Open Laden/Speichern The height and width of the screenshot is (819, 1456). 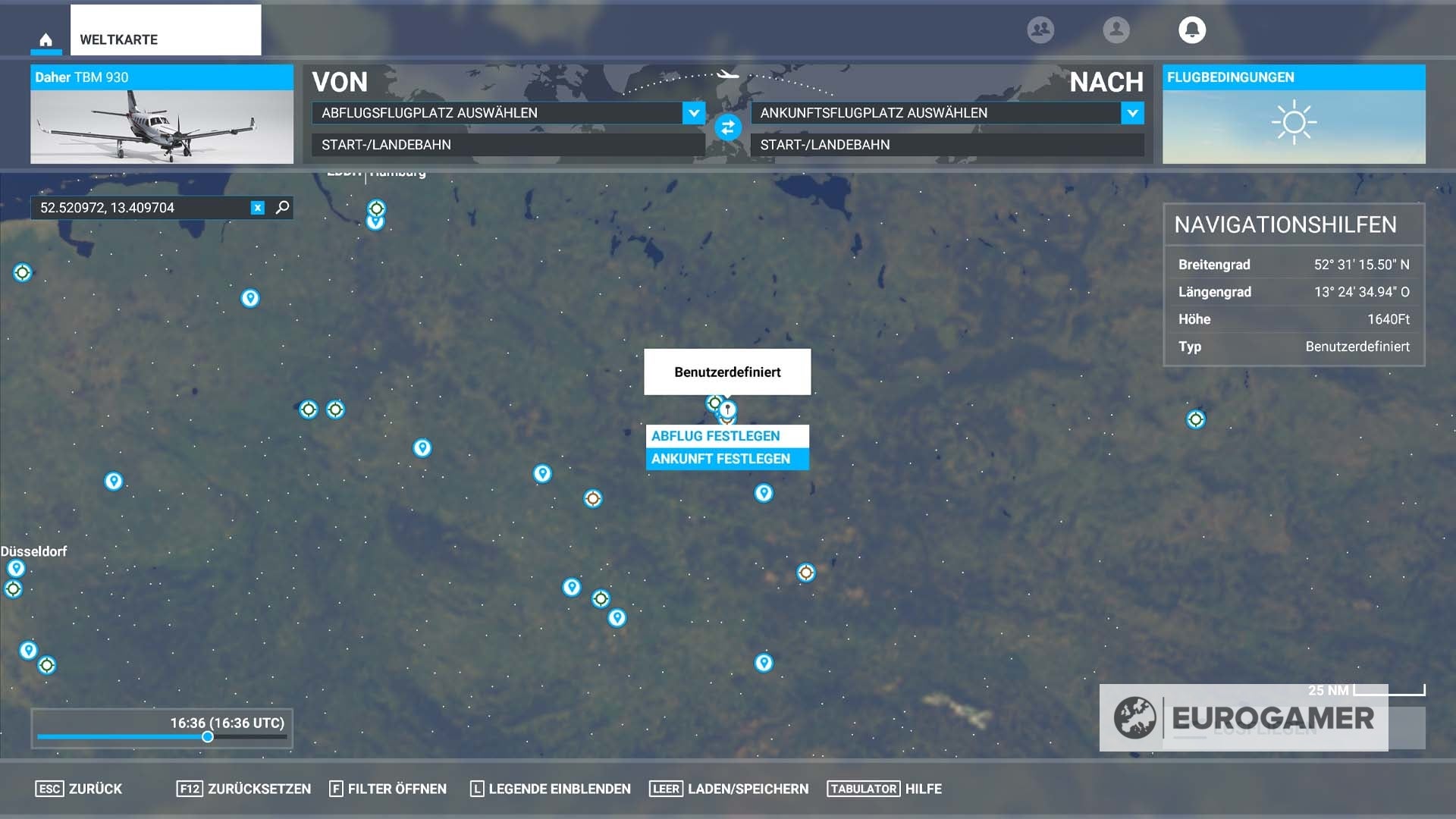pyautogui.click(x=730, y=789)
